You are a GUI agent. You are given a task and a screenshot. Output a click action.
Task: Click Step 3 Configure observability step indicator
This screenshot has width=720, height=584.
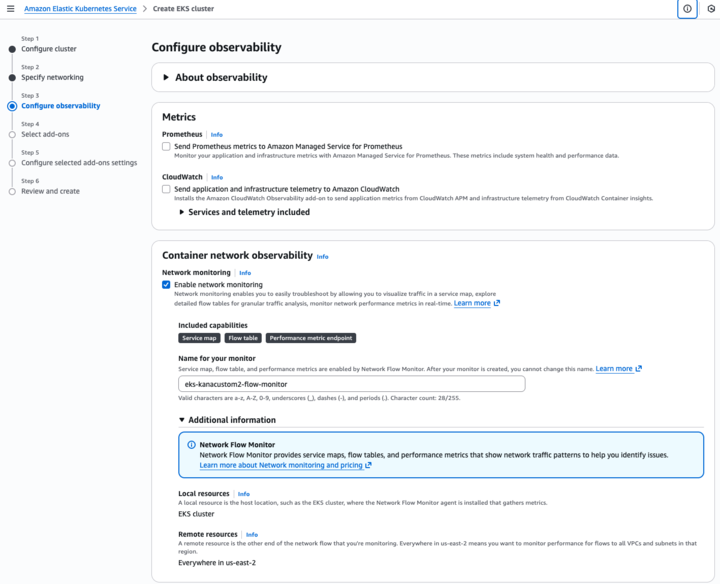coord(12,106)
